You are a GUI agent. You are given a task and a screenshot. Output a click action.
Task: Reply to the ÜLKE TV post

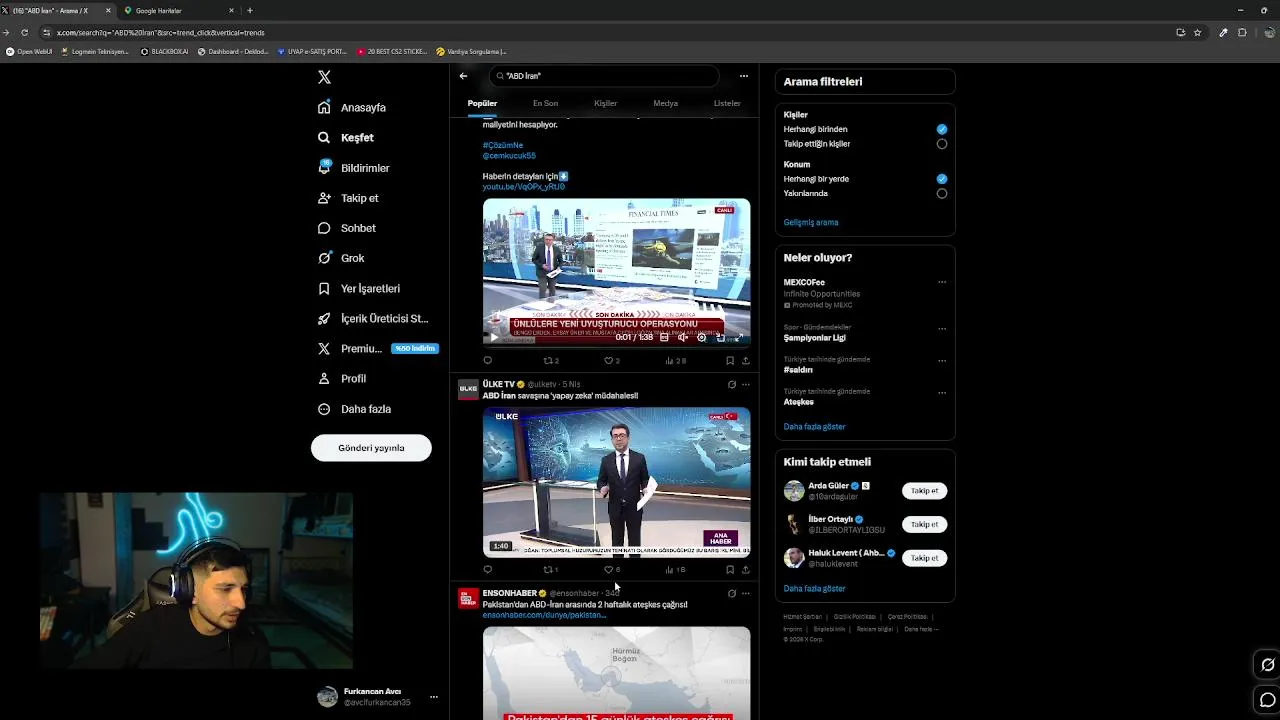pyautogui.click(x=487, y=570)
